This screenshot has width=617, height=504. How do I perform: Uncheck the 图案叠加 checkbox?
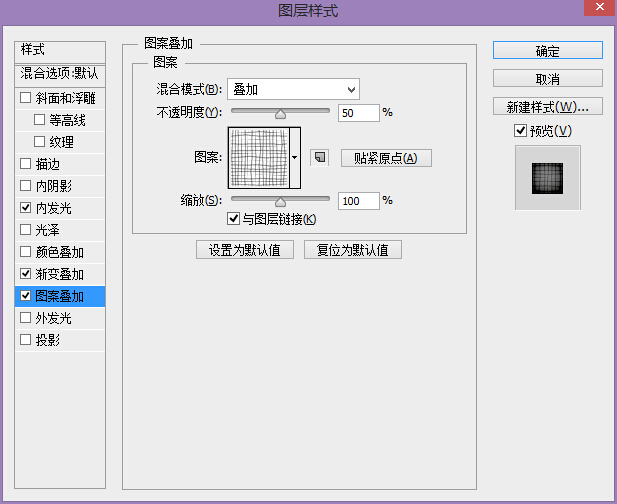click(26, 296)
